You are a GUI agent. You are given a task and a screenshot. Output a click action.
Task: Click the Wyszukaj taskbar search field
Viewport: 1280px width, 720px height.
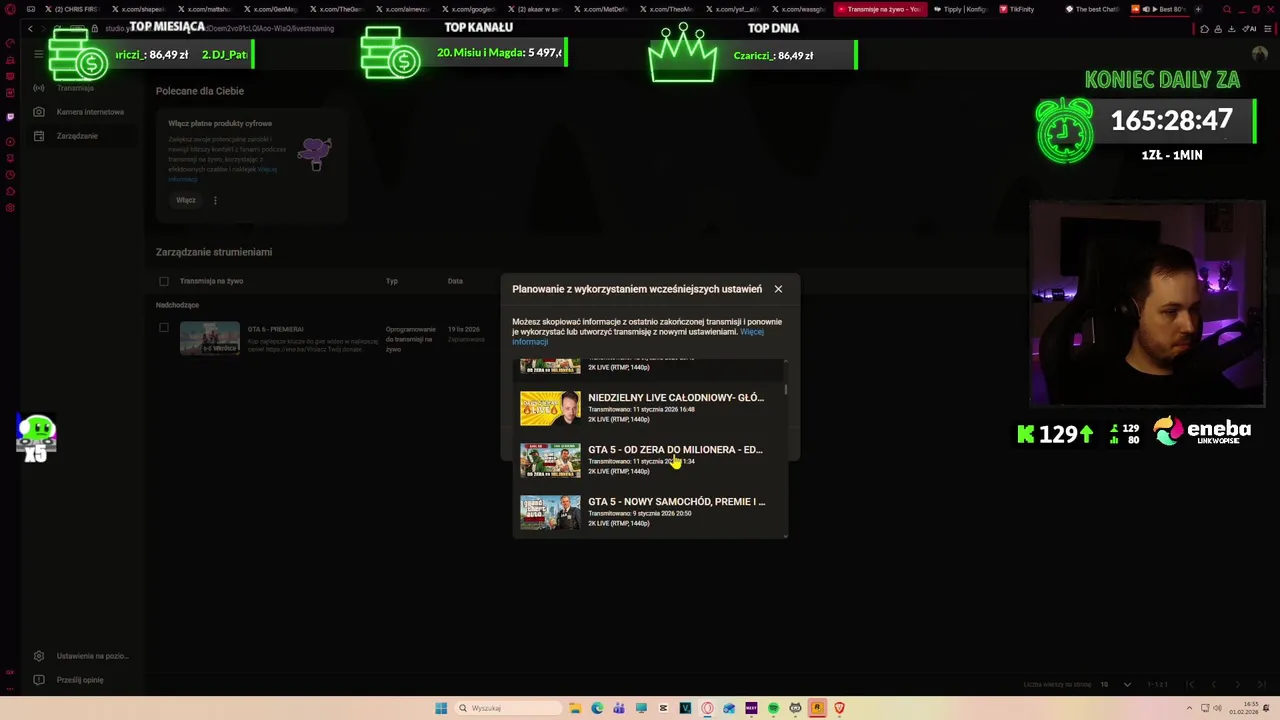(x=508, y=708)
